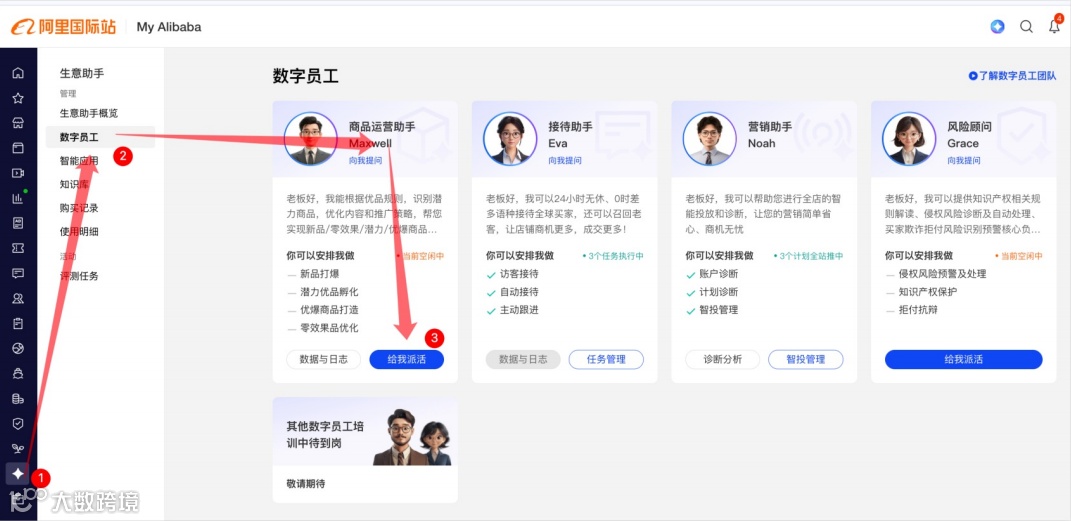This screenshot has height=521, width=1071.
Task: Click the star favorites sidebar icon
Action: pos(18,98)
